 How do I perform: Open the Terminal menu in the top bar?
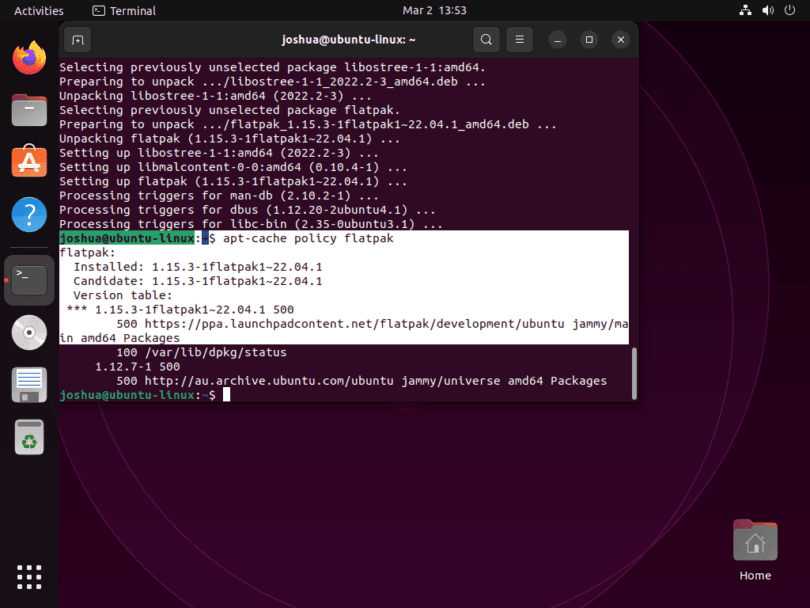123,11
